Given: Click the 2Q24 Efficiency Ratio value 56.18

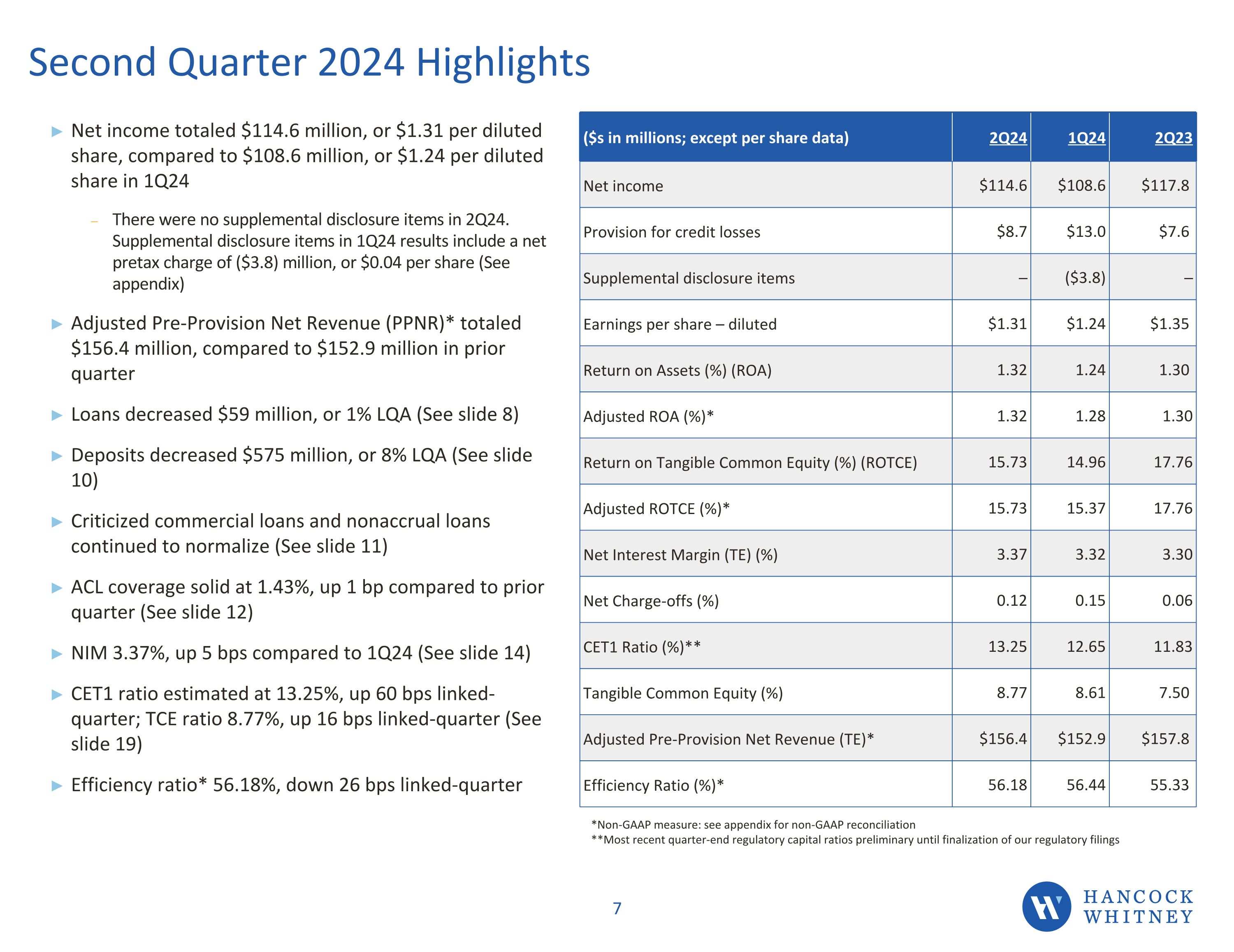Looking at the screenshot, I should click(x=1007, y=785).
